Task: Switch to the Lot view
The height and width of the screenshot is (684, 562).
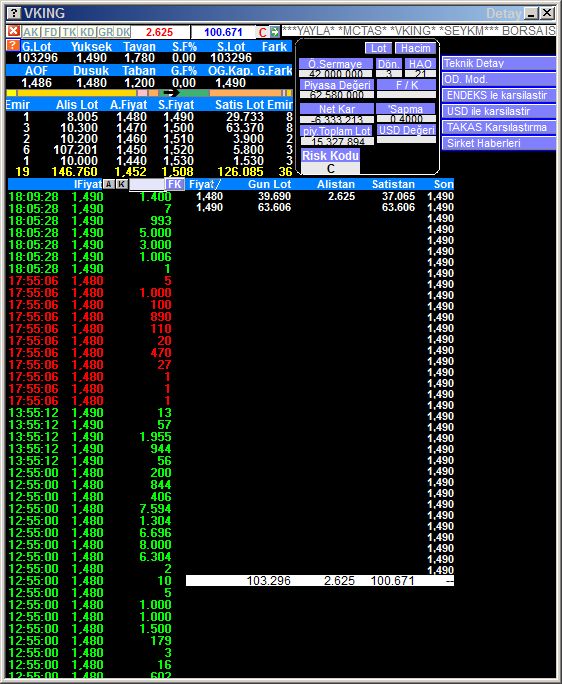Action: (378, 48)
